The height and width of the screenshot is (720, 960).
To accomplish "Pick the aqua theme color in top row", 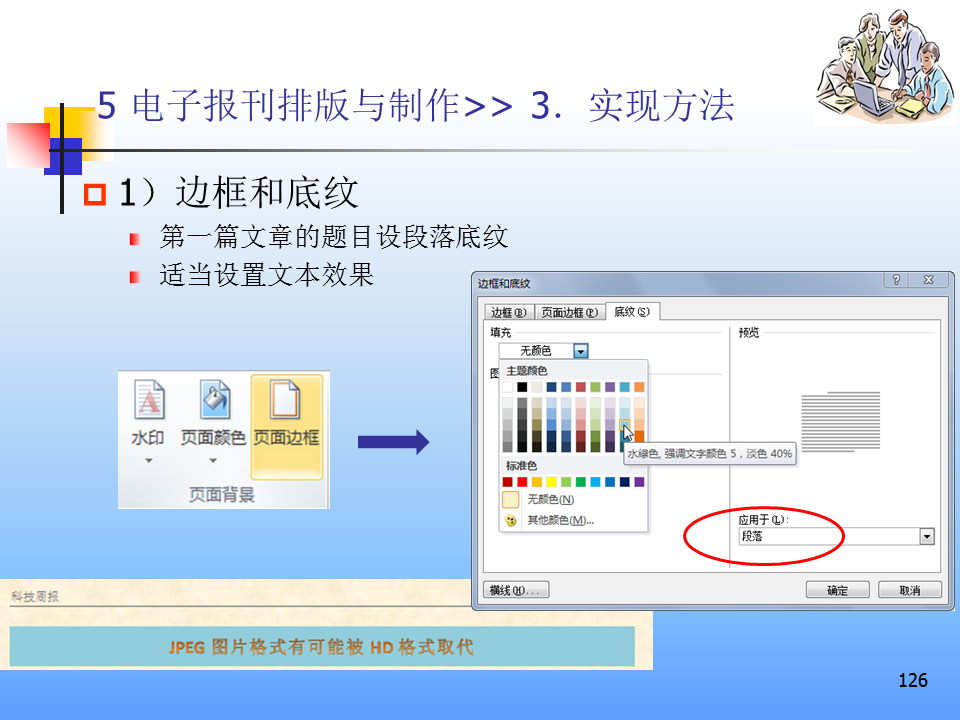I will 625,387.
